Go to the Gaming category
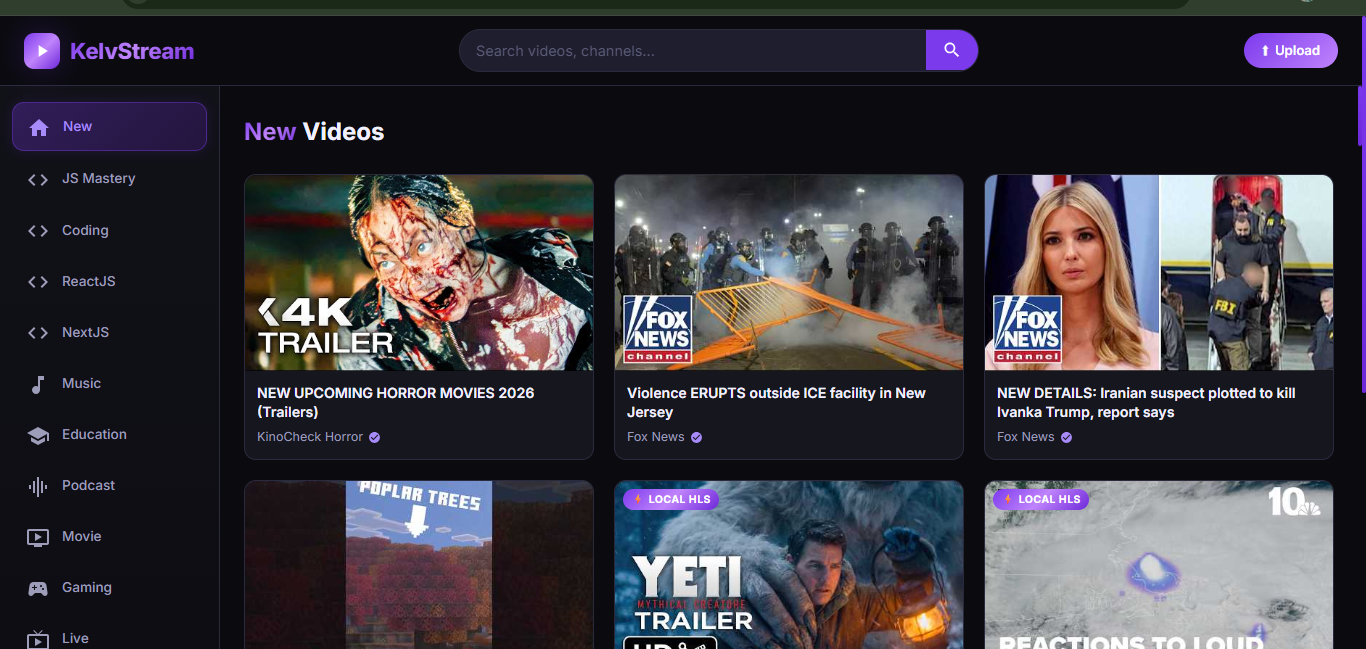 click(109, 588)
